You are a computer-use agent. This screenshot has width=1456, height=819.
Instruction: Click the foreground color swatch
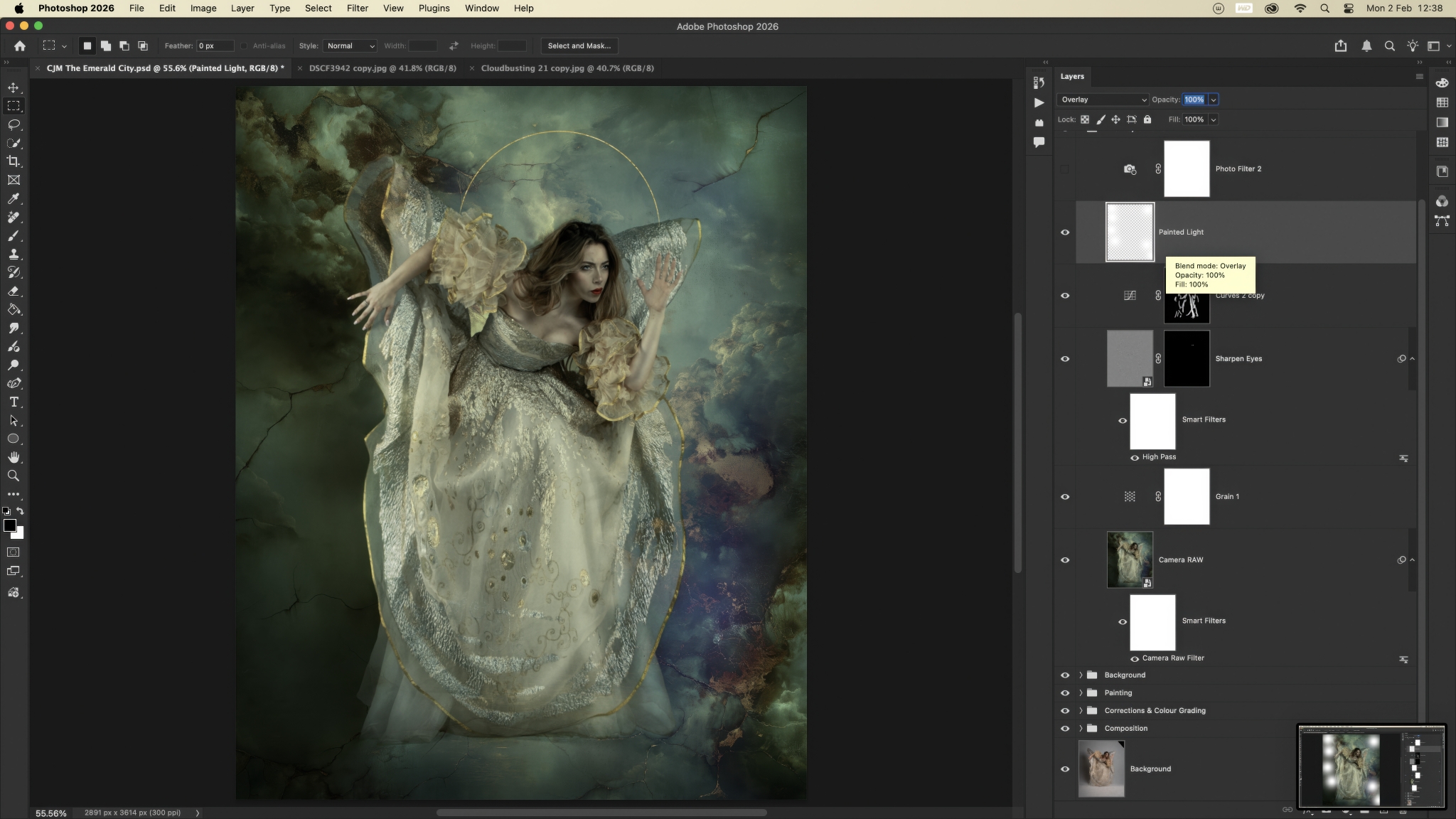pyautogui.click(x=9, y=525)
